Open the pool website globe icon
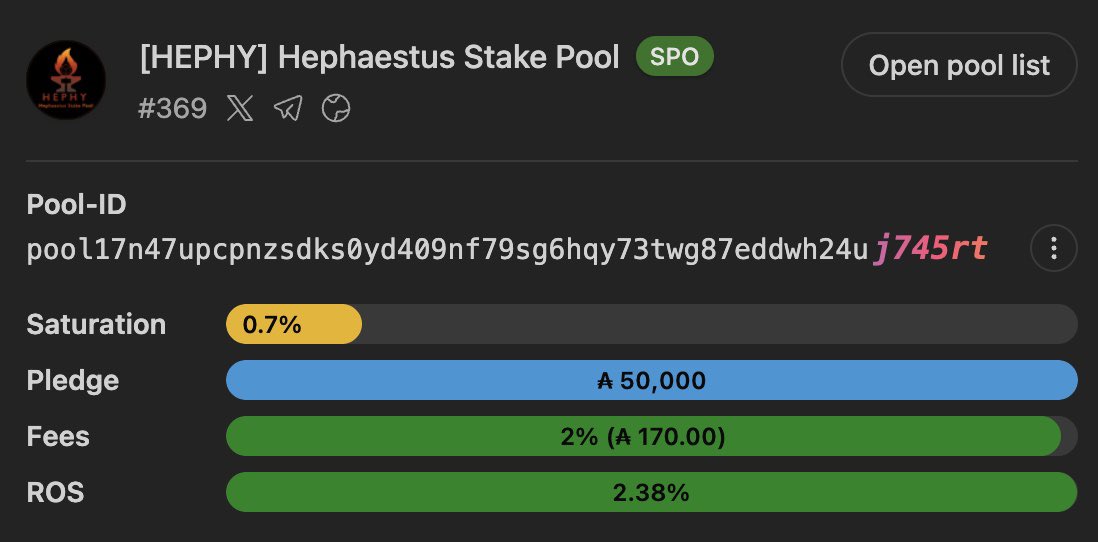 (x=336, y=109)
